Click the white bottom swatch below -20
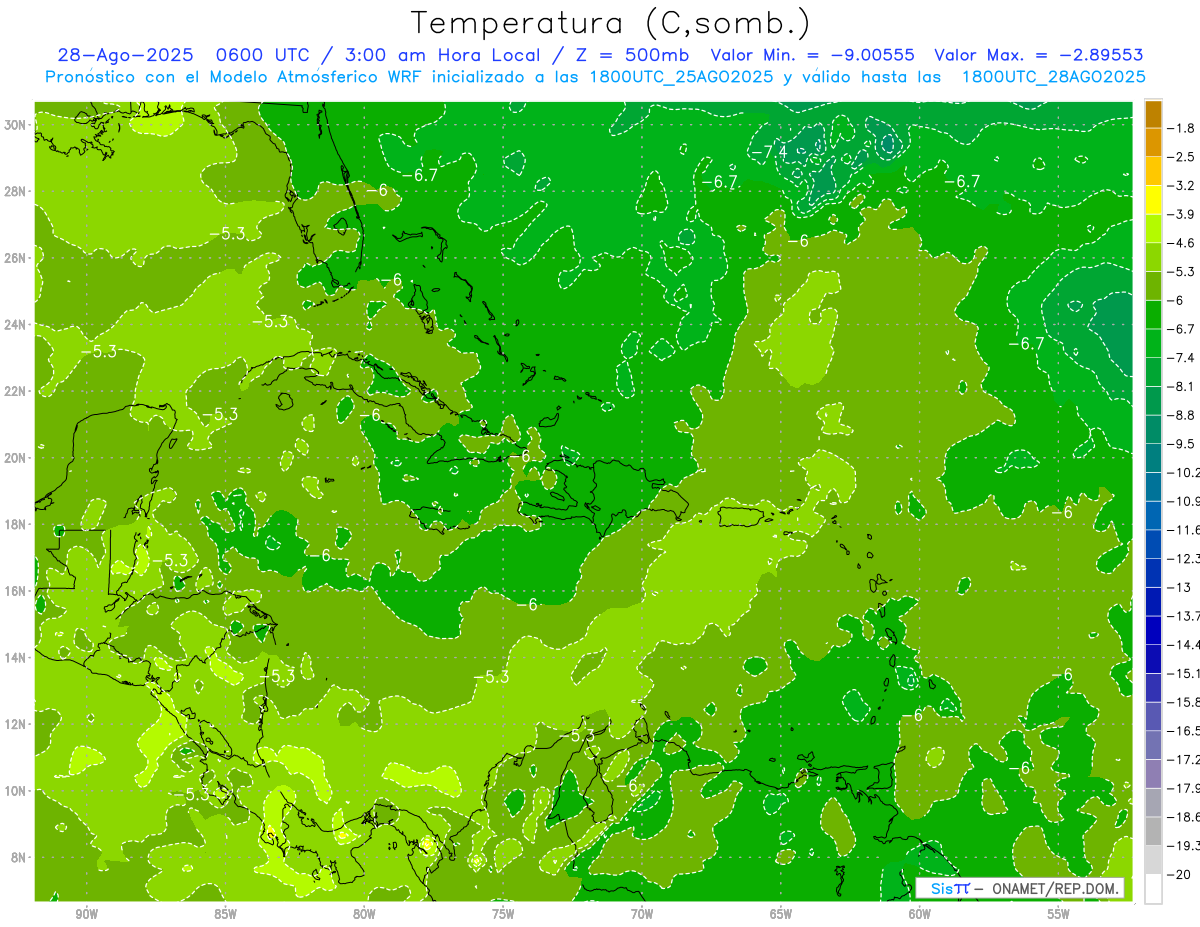1200x927 pixels. pyautogui.click(x=1153, y=889)
